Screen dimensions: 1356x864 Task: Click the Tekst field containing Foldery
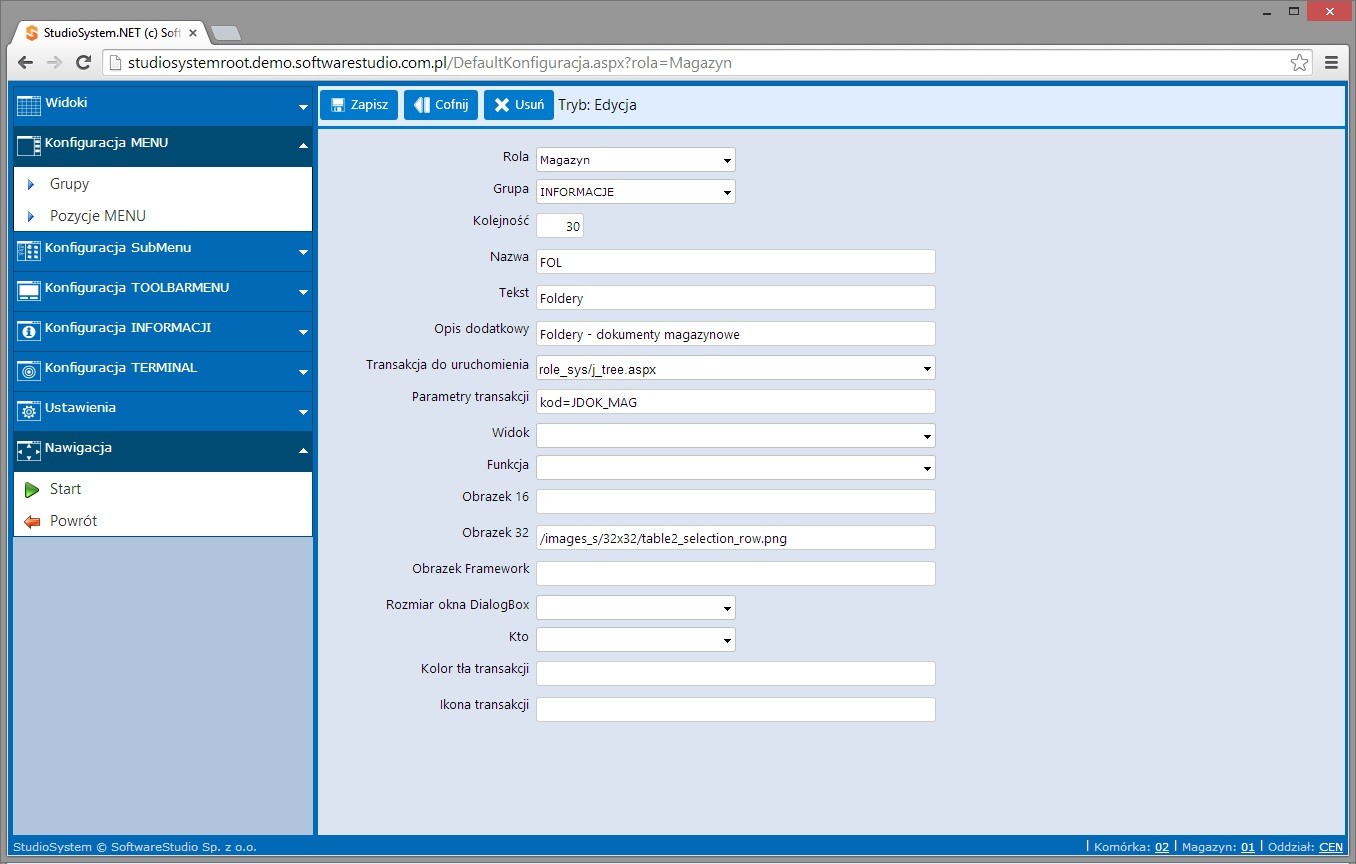[736, 298]
